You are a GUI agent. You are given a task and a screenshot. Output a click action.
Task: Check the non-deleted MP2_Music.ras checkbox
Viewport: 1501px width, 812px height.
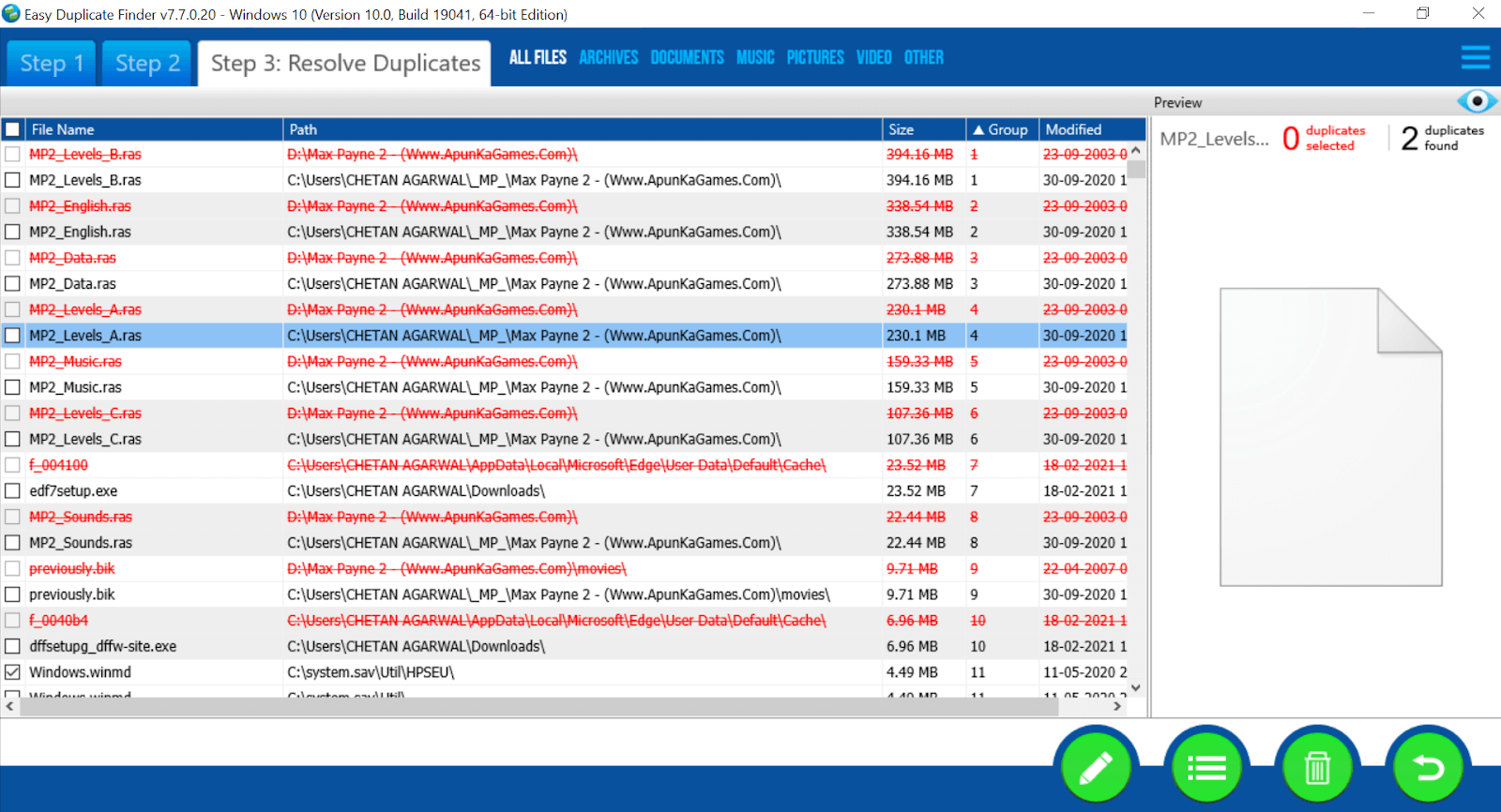(12, 387)
